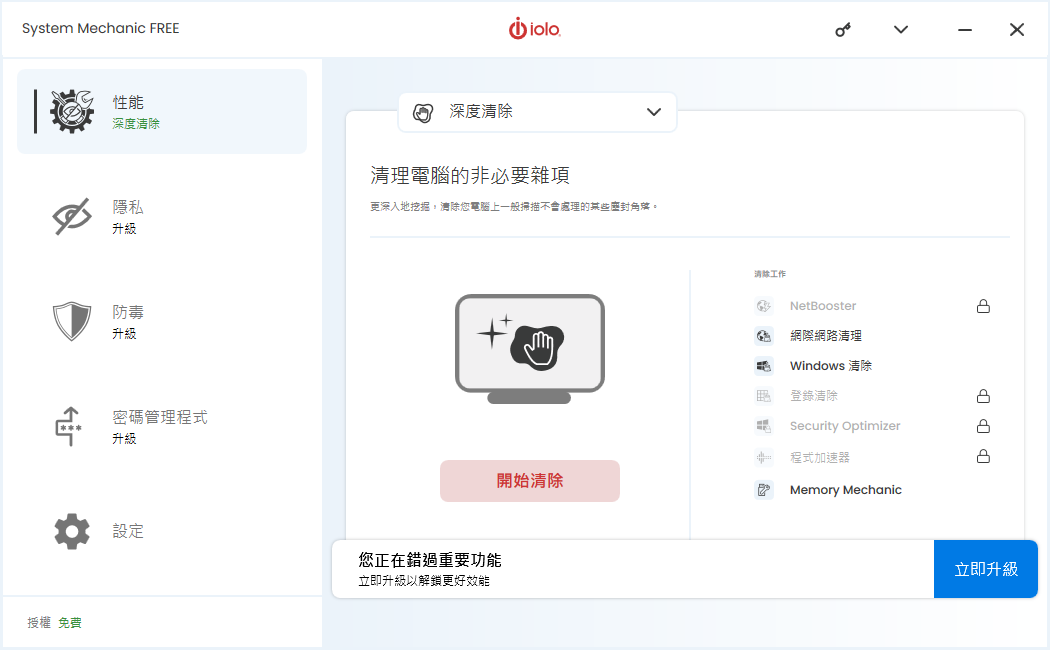Open the Privacy crossed-eye icon

point(72,217)
